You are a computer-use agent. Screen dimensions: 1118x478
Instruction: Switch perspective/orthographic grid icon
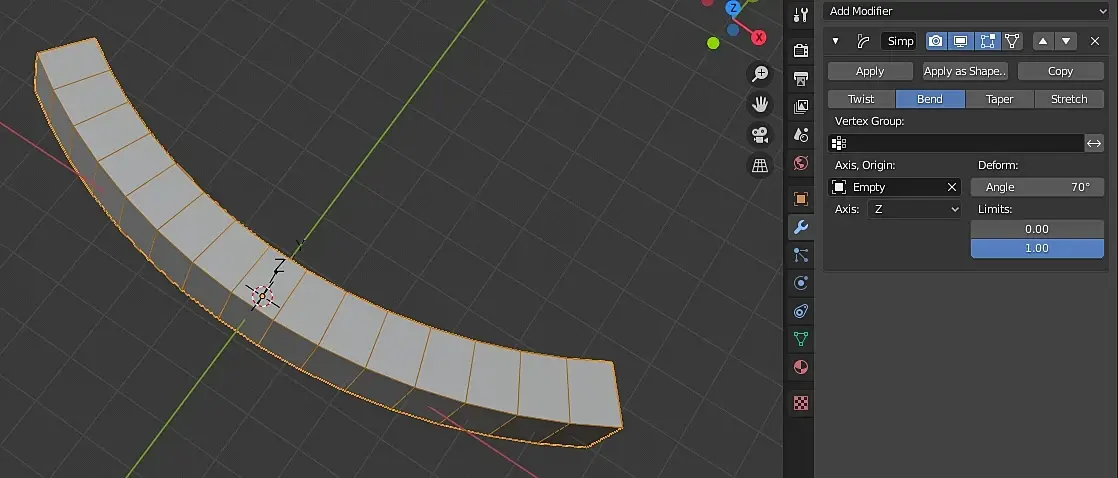[x=760, y=166]
